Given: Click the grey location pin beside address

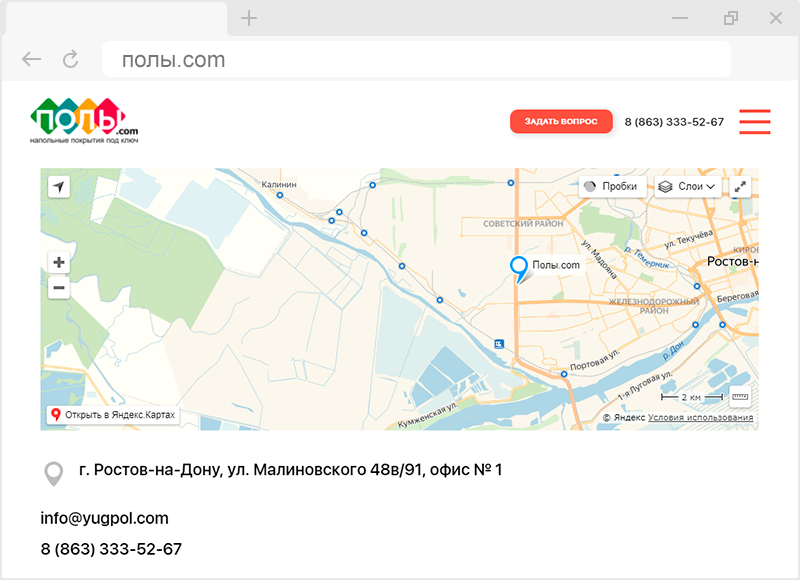Looking at the screenshot, I should (54, 474).
